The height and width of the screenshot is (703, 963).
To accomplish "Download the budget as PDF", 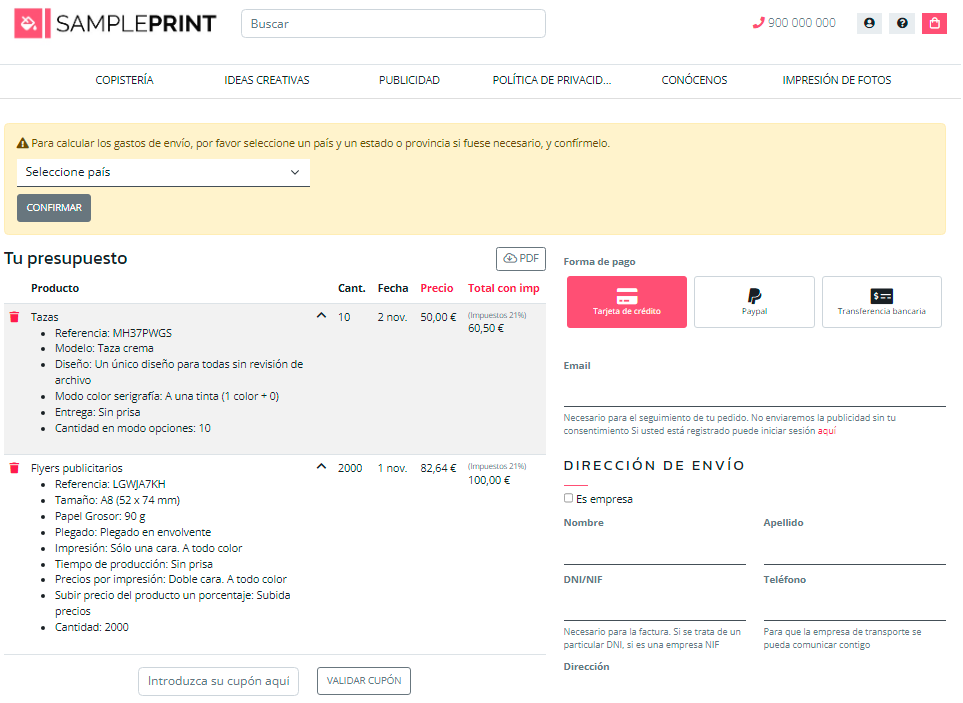I will click(x=521, y=258).
